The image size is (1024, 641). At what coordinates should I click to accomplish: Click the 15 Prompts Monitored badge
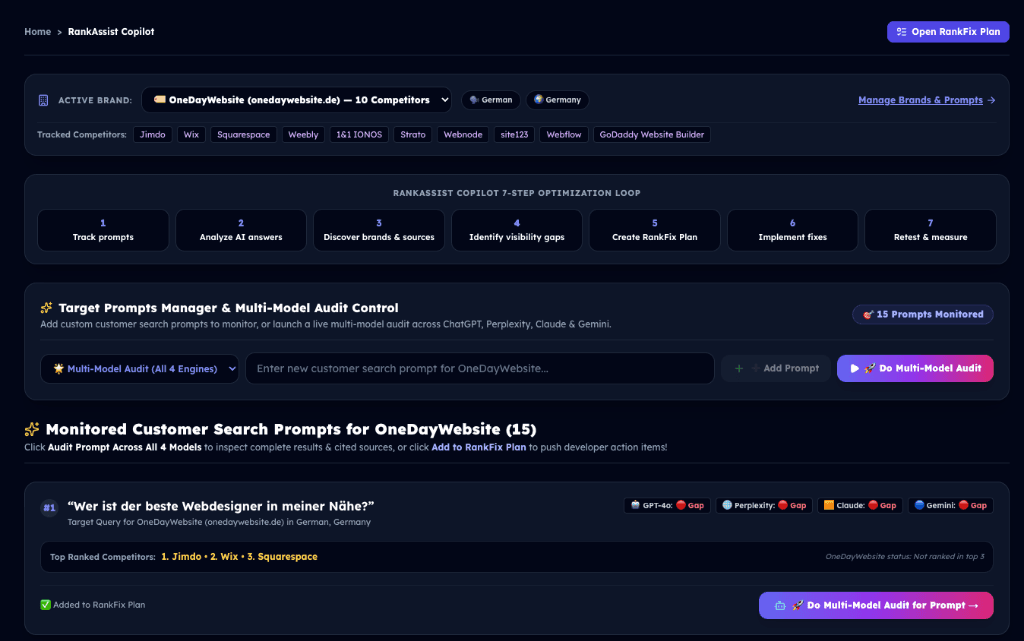click(x=923, y=315)
